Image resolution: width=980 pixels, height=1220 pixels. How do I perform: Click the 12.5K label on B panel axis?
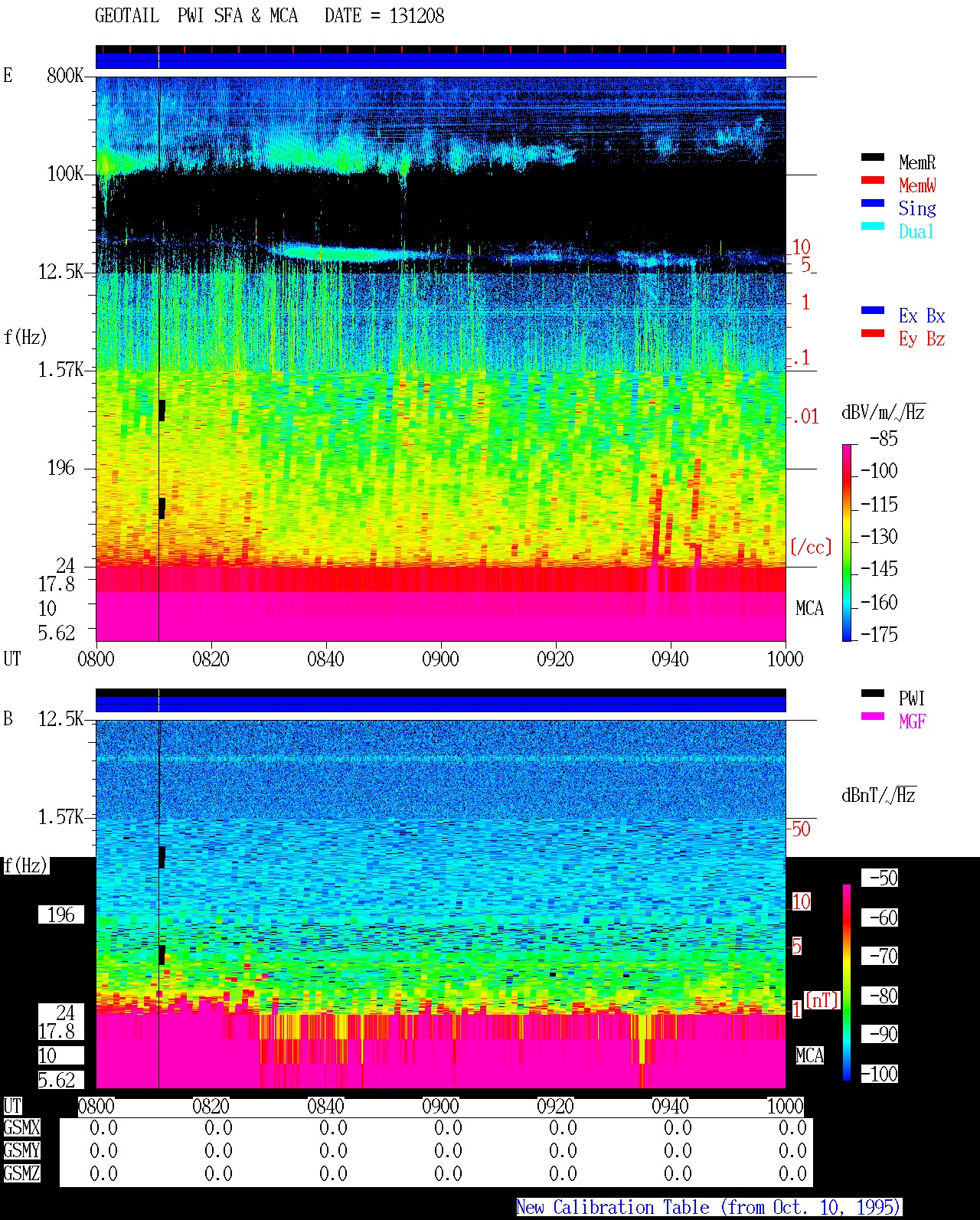[61, 719]
